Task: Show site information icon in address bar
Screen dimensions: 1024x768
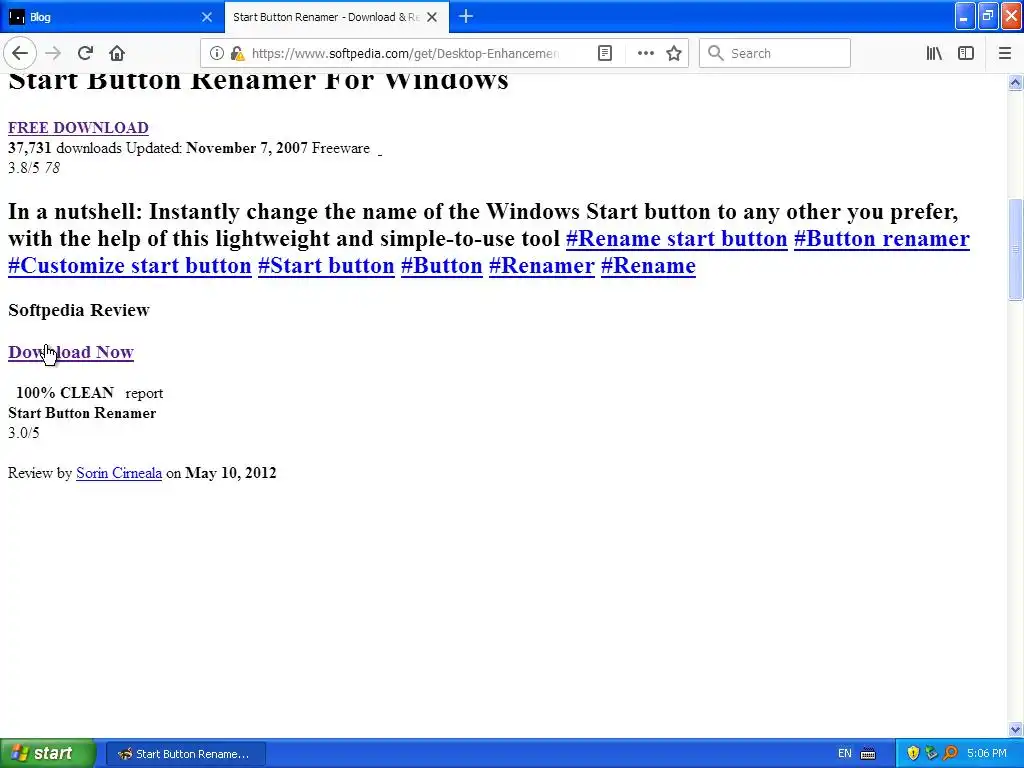Action: pos(217,53)
